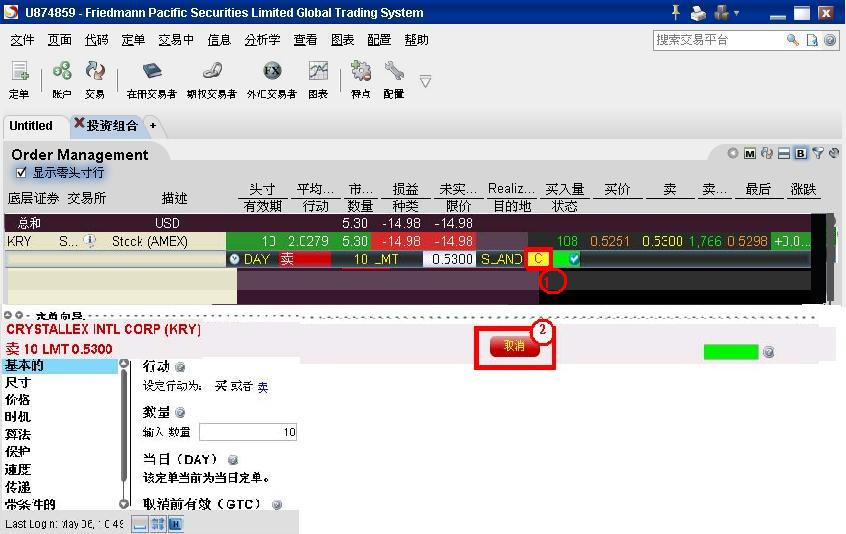This screenshot has width=846, height=534.
Task: Open the 图表 chart toolbar icon
Action: point(318,78)
